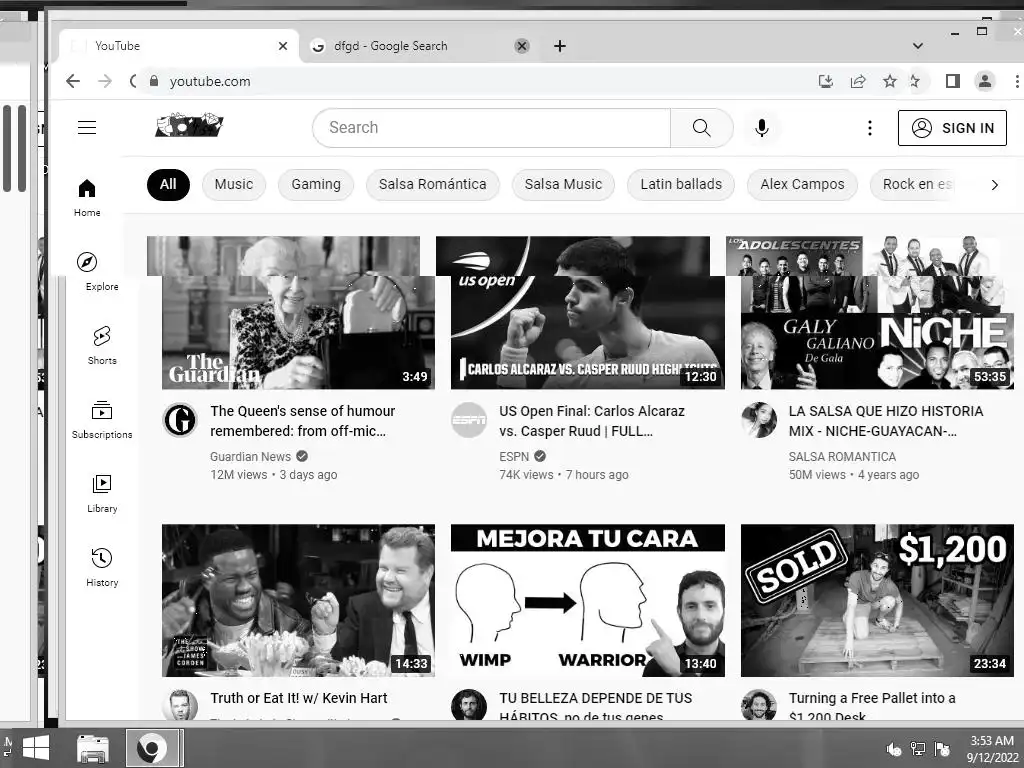Open the SOLD $1,200 pallet thumbnail
Screen dimensions: 1024x768
click(877, 600)
